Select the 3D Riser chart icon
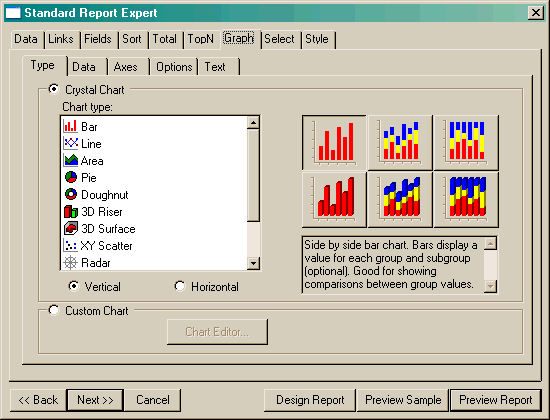The height and width of the screenshot is (420, 550). point(71,211)
